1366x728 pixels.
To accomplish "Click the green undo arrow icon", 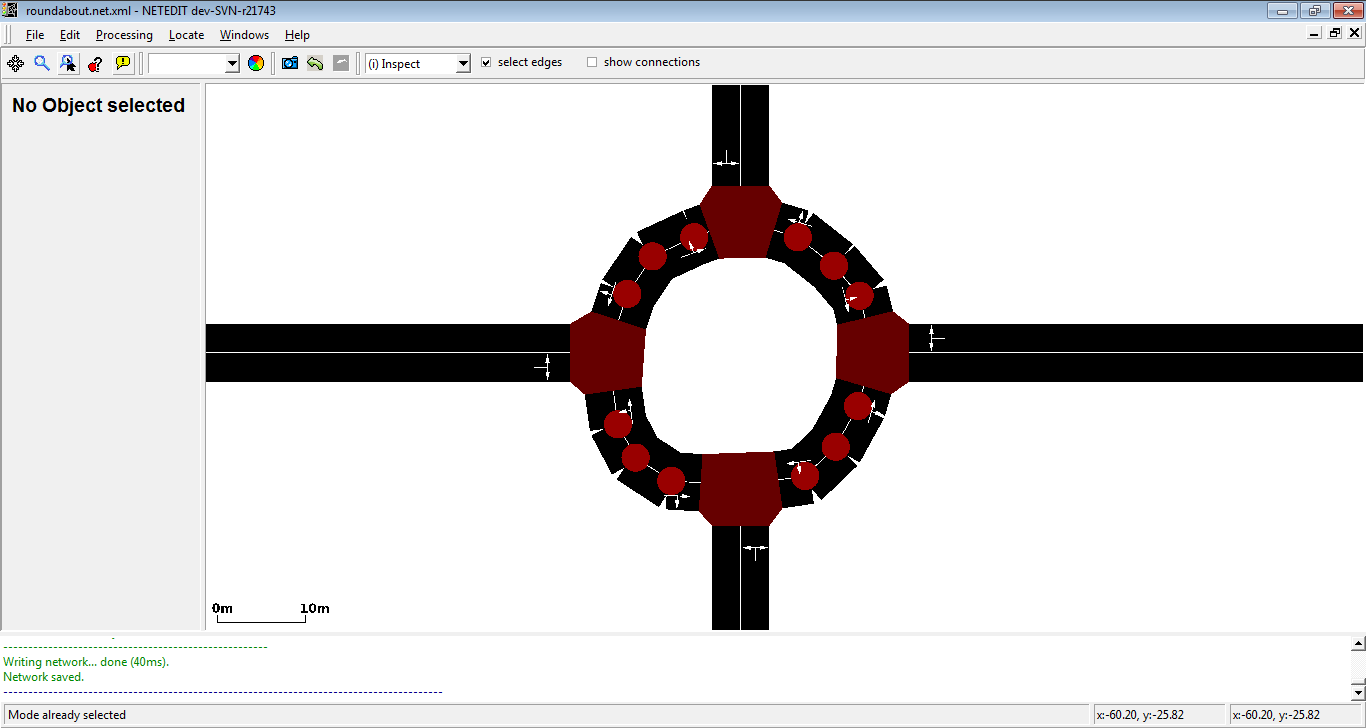I will pos(315,63).
